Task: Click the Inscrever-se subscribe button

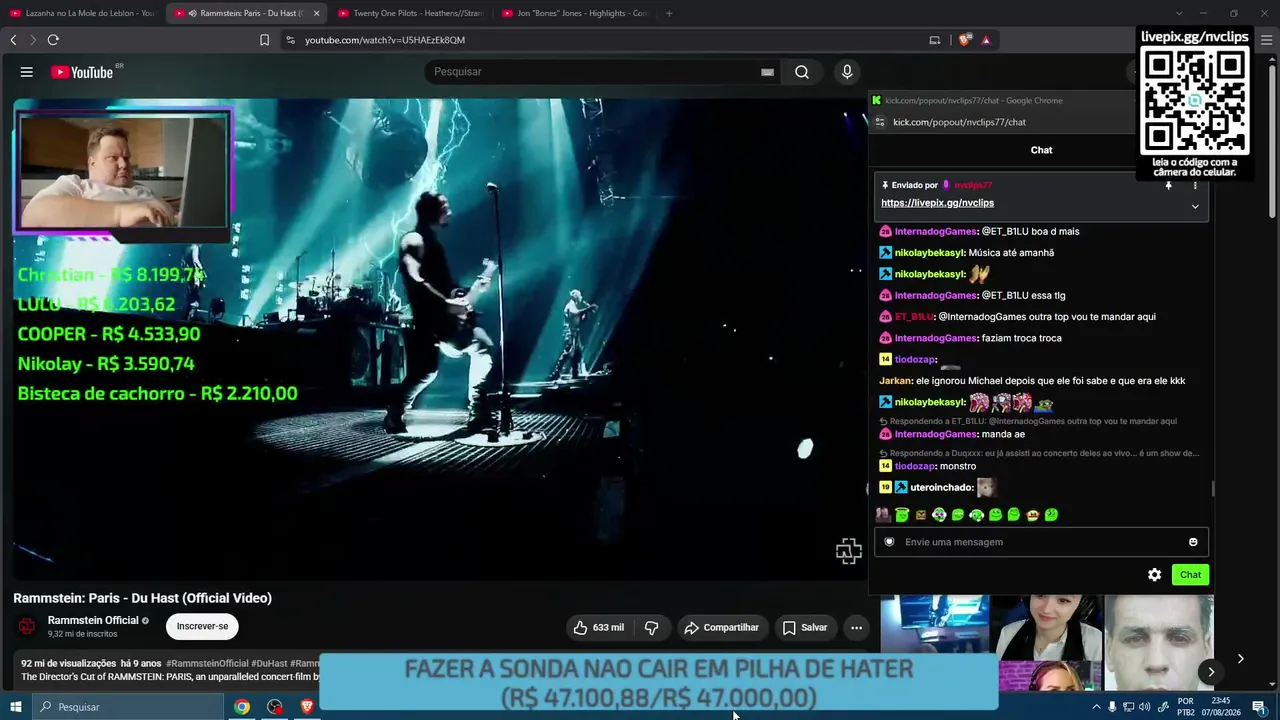Action: (202, 627)
